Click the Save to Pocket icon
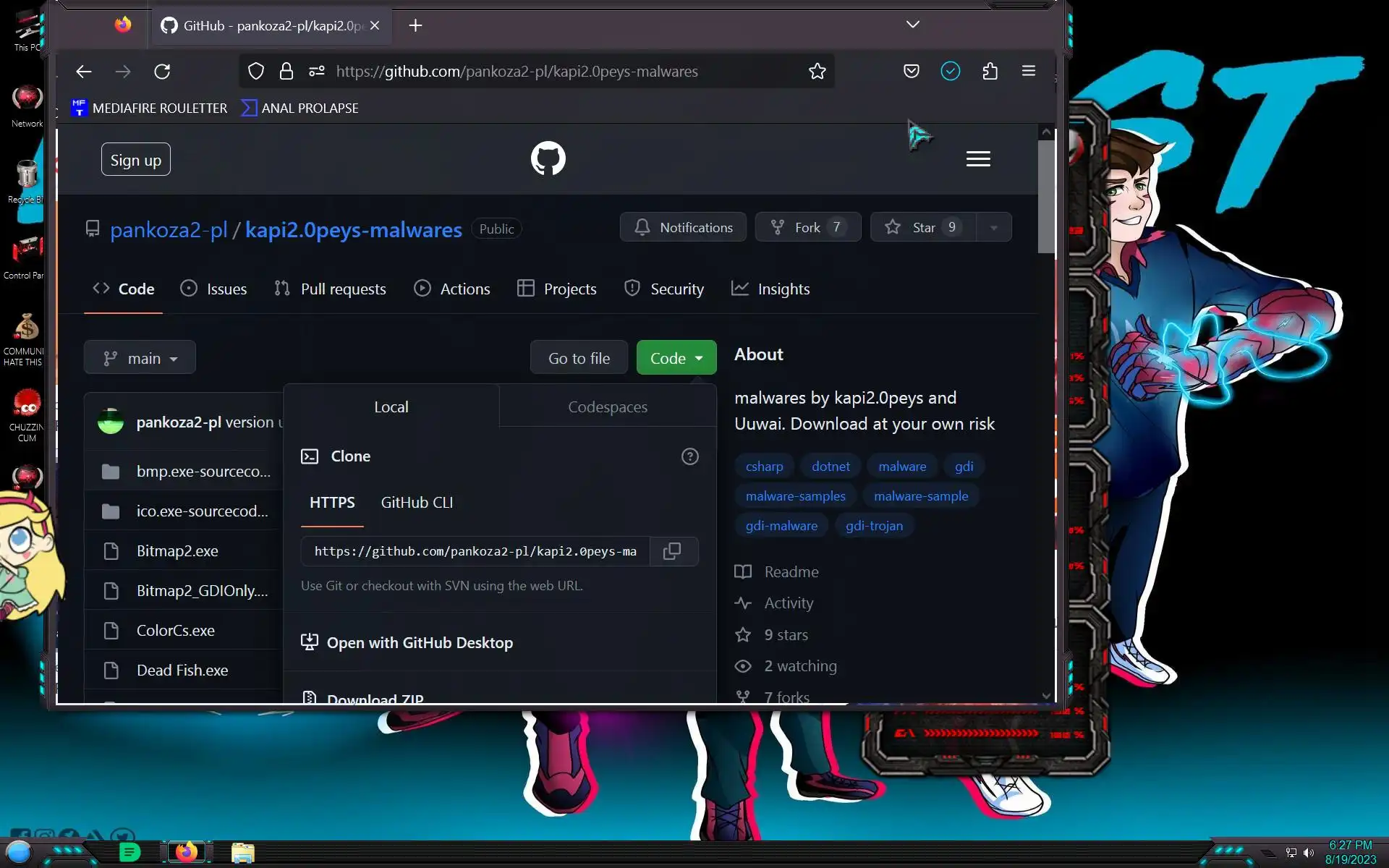 click(911, 71)
